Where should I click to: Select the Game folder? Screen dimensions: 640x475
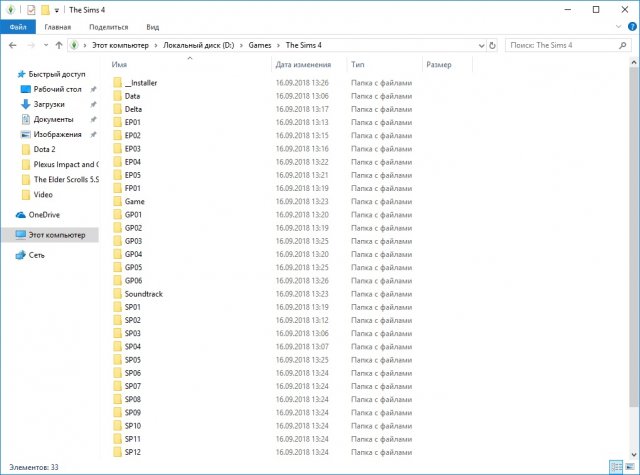point(134,201)
